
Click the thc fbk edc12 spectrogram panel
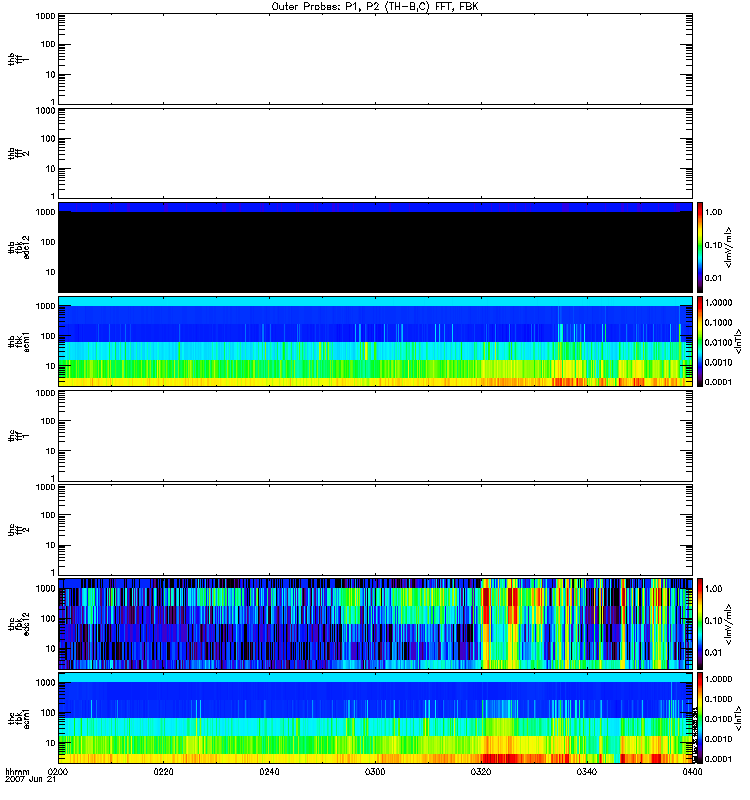(375, 623)
